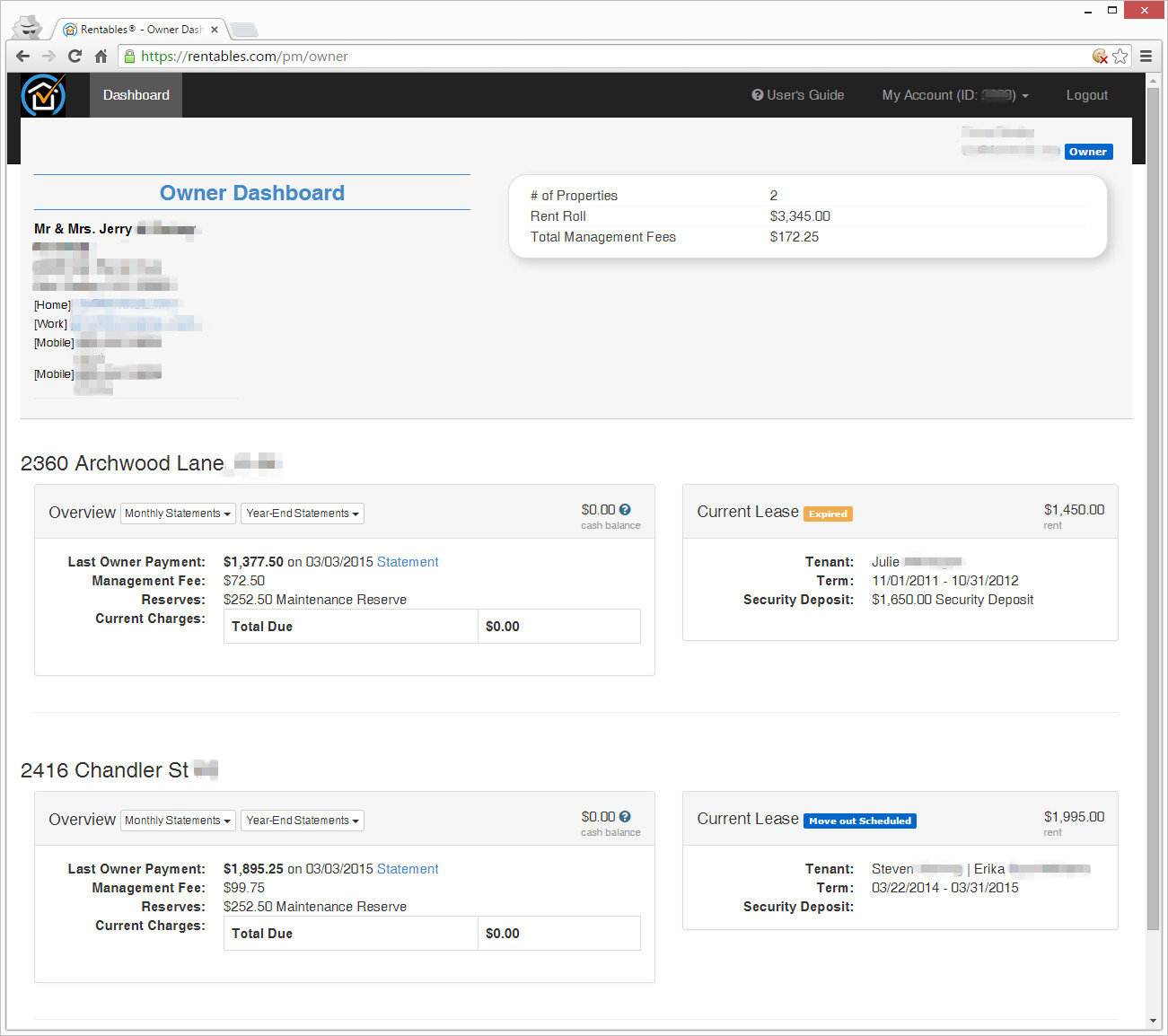The height and width of the screenshot is (1036, 1168).
Task: Go back with browser back arrow
Action: click(x=22, y=57)
